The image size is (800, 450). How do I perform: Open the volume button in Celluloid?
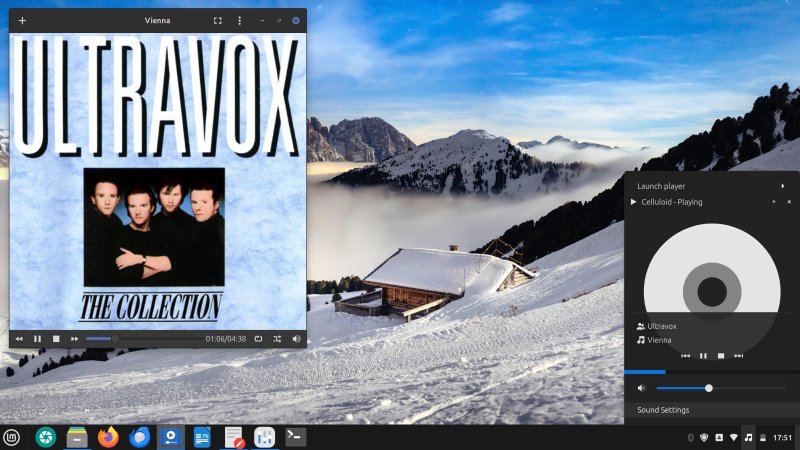[296, 339]
